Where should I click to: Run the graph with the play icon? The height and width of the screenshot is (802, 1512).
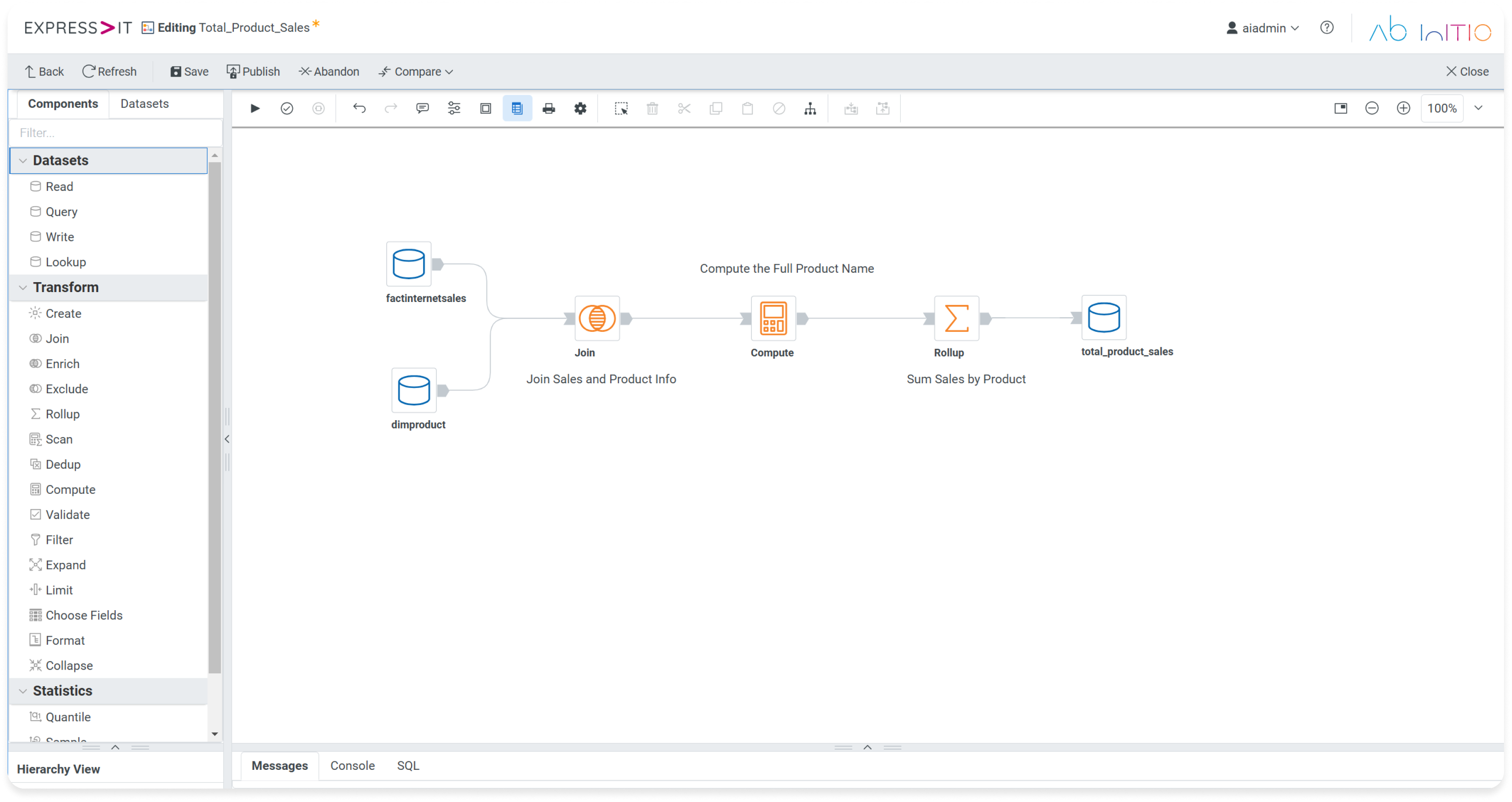(255, 108)
